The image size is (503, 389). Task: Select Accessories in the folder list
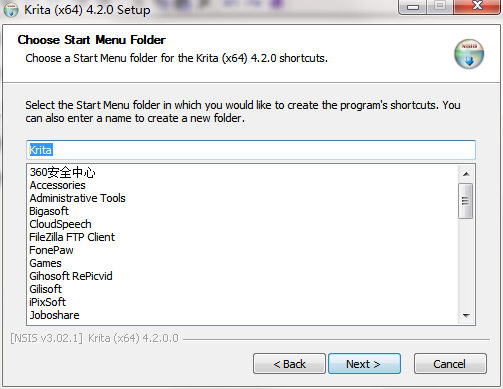(57, 185)
